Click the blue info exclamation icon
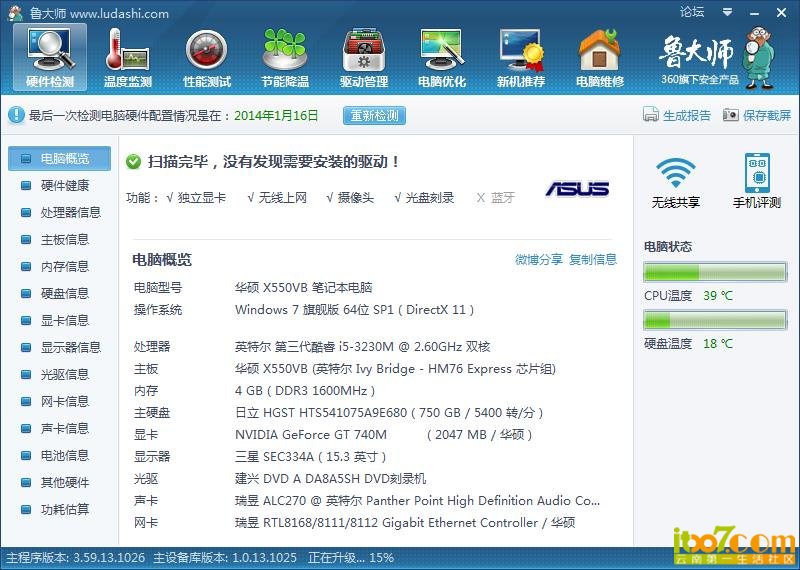 [x=16, y=115]
